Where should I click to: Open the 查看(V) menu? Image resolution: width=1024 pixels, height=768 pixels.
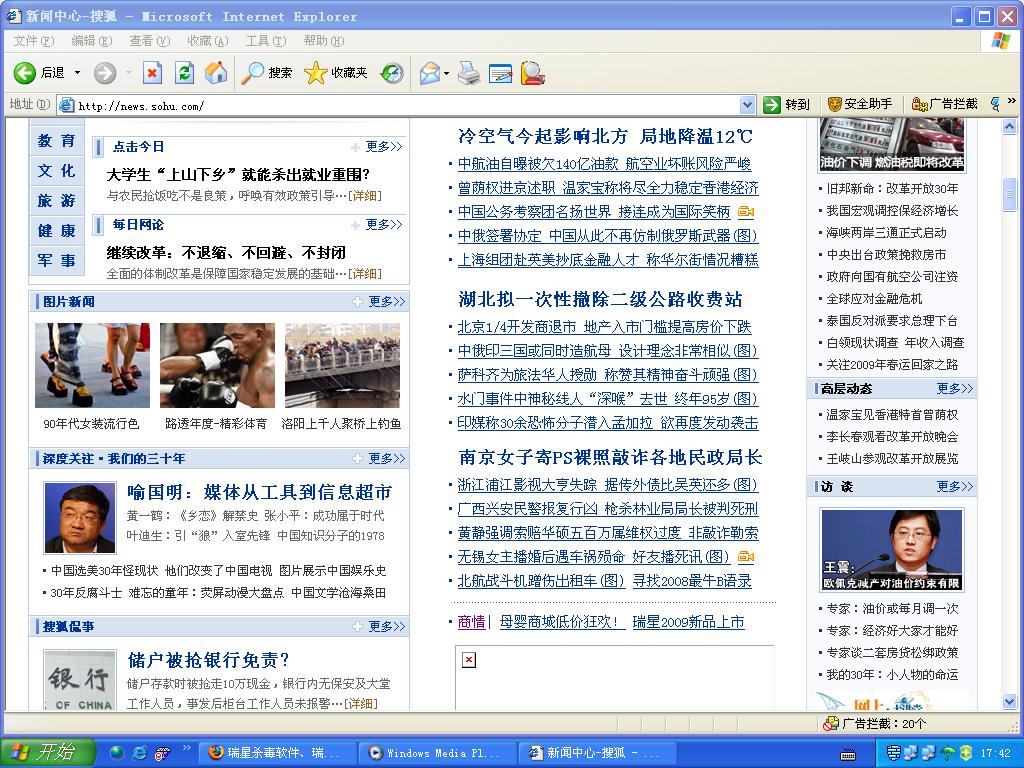tap(149, 41)
